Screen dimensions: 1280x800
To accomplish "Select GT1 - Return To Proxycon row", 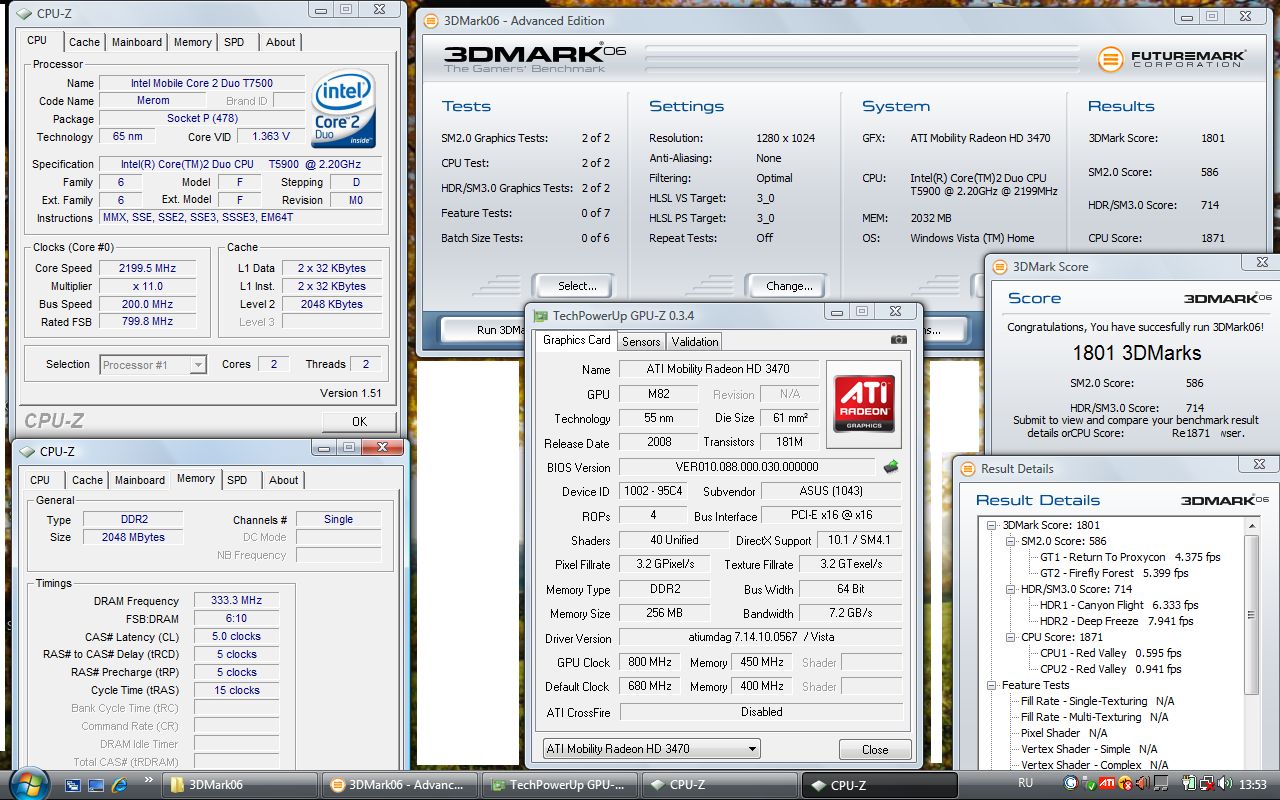I will pyautogui.click(x=1130, y=557).
